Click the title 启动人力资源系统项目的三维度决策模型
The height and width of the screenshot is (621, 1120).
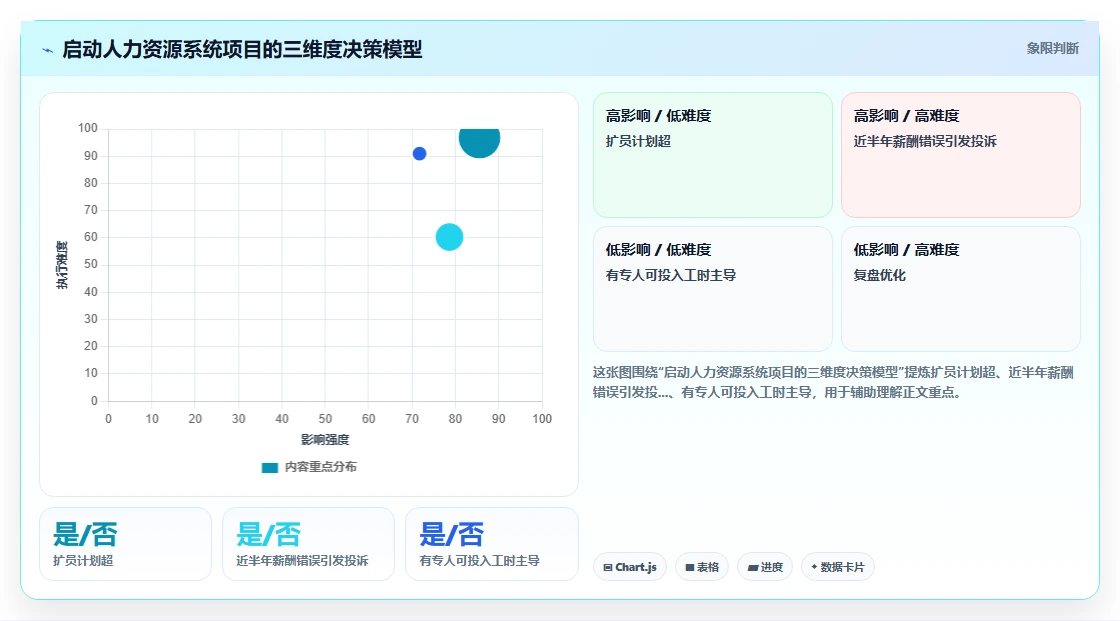coord(242,49)
